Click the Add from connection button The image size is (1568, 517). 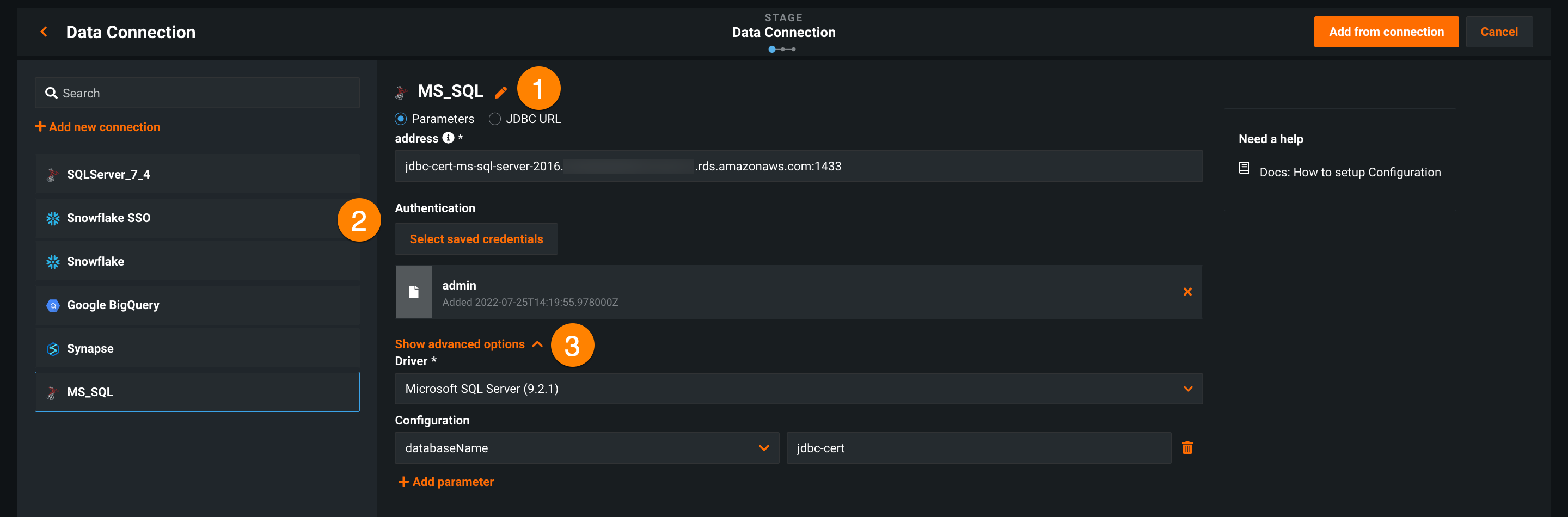coord(1386,32)
